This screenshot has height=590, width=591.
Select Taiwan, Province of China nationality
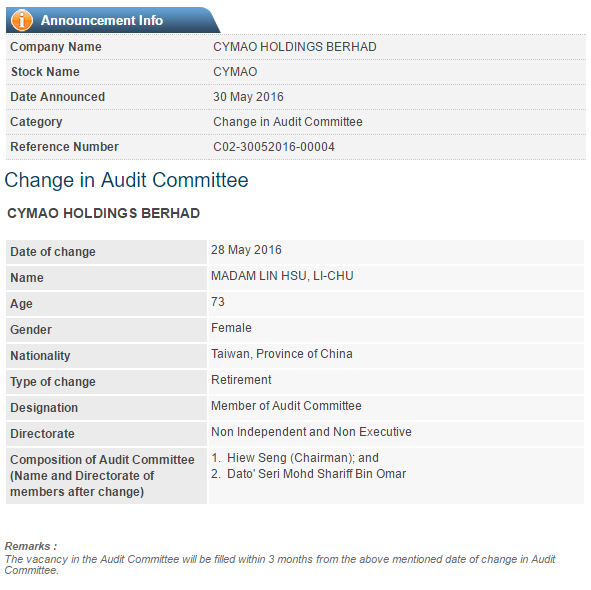pos(282,354)
